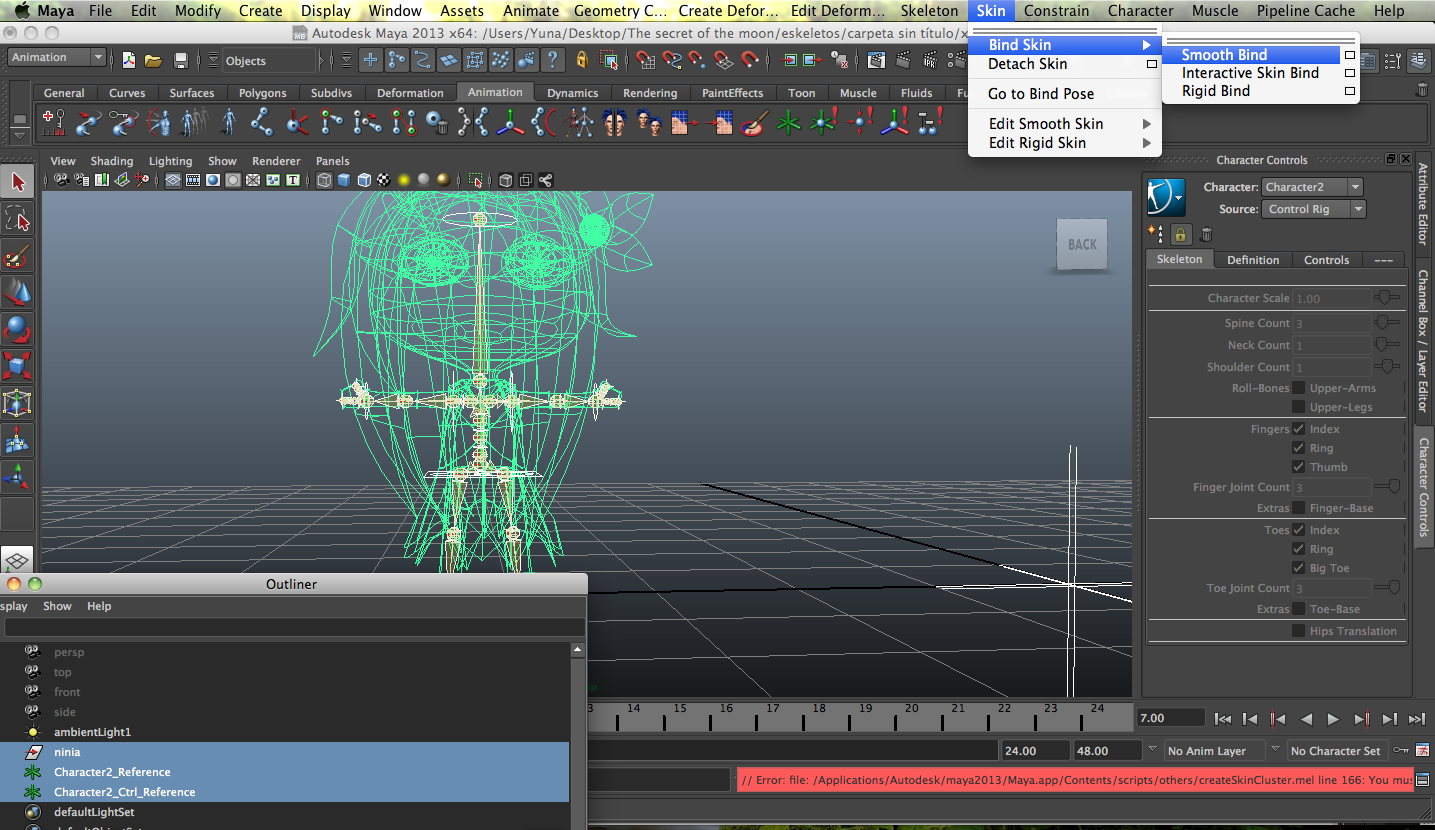Uncheck the Fingers Thumb checkbox

click(1298, 467)
